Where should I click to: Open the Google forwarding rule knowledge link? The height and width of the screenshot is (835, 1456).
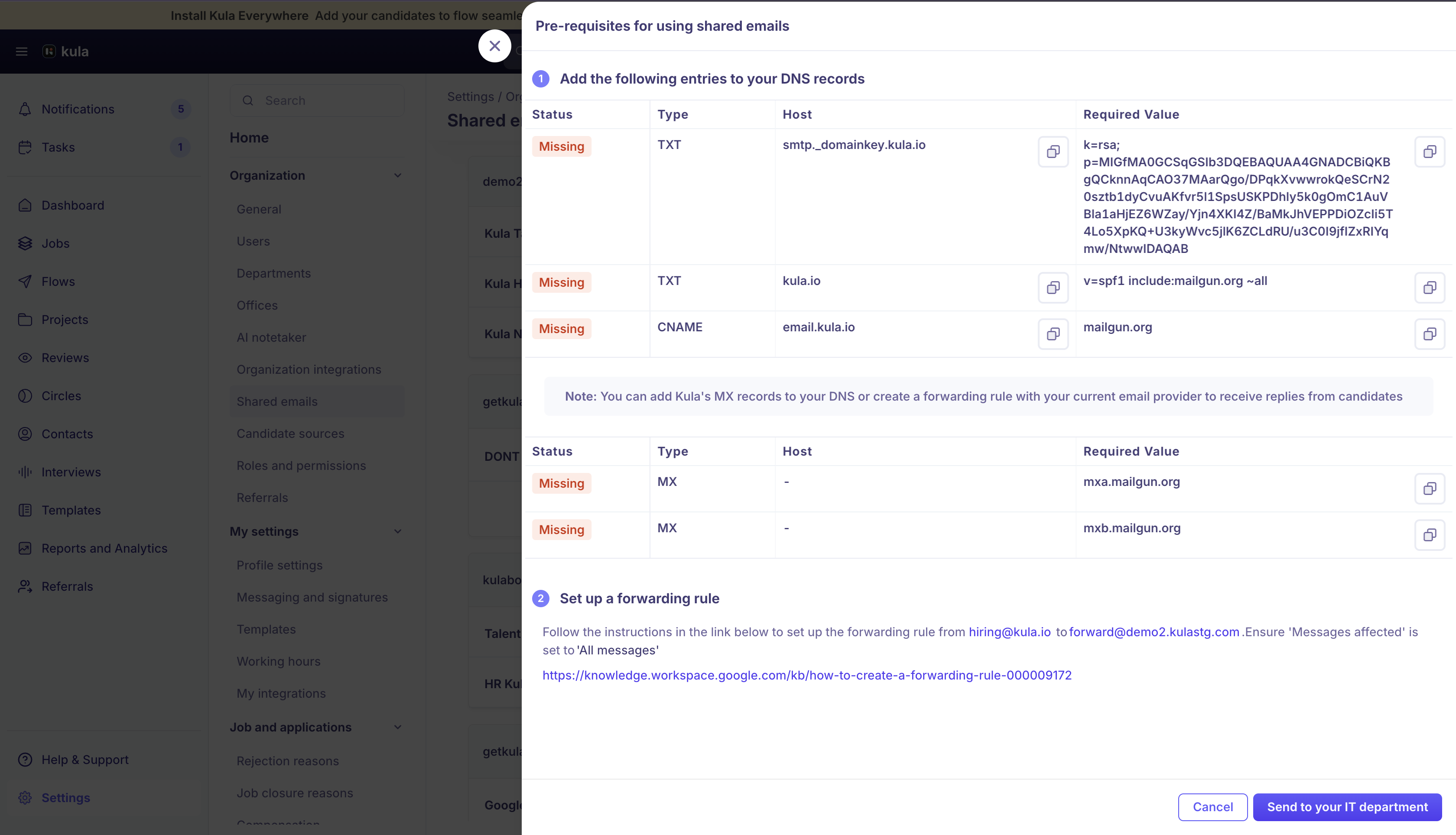click(x=806, y=675)
